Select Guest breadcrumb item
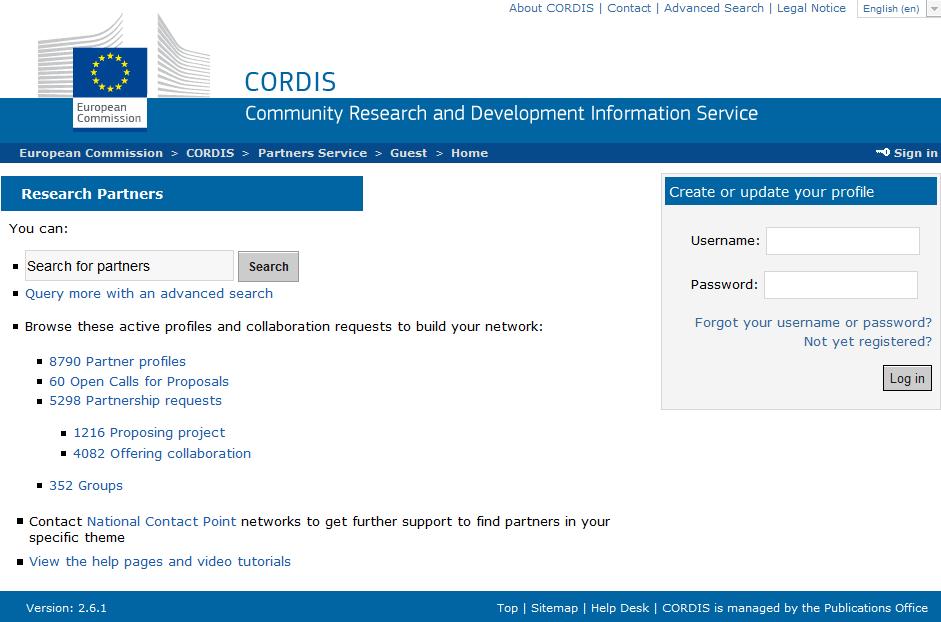 point(409,153)
